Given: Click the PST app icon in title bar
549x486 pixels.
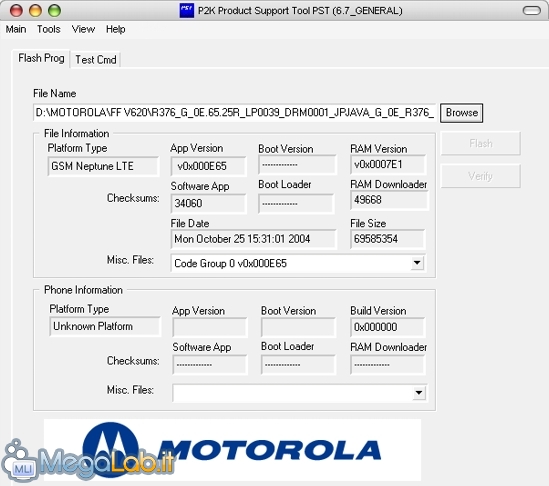Looking at the screenshot, I should tap(186, 11).
